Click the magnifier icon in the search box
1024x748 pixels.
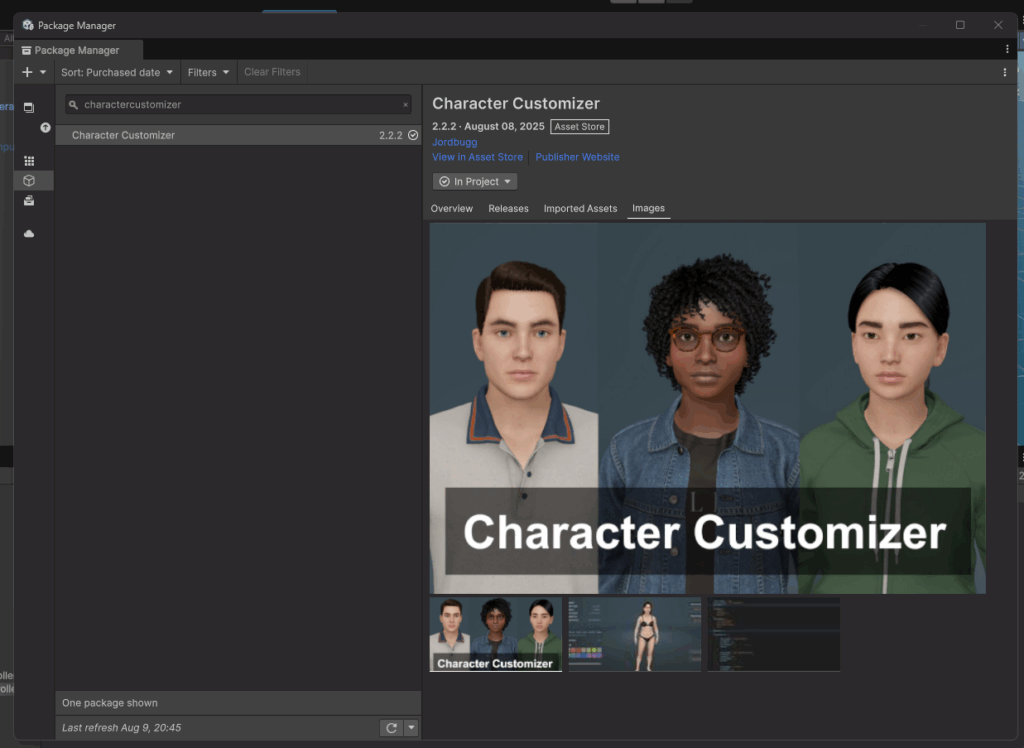(x=73, y=105)
